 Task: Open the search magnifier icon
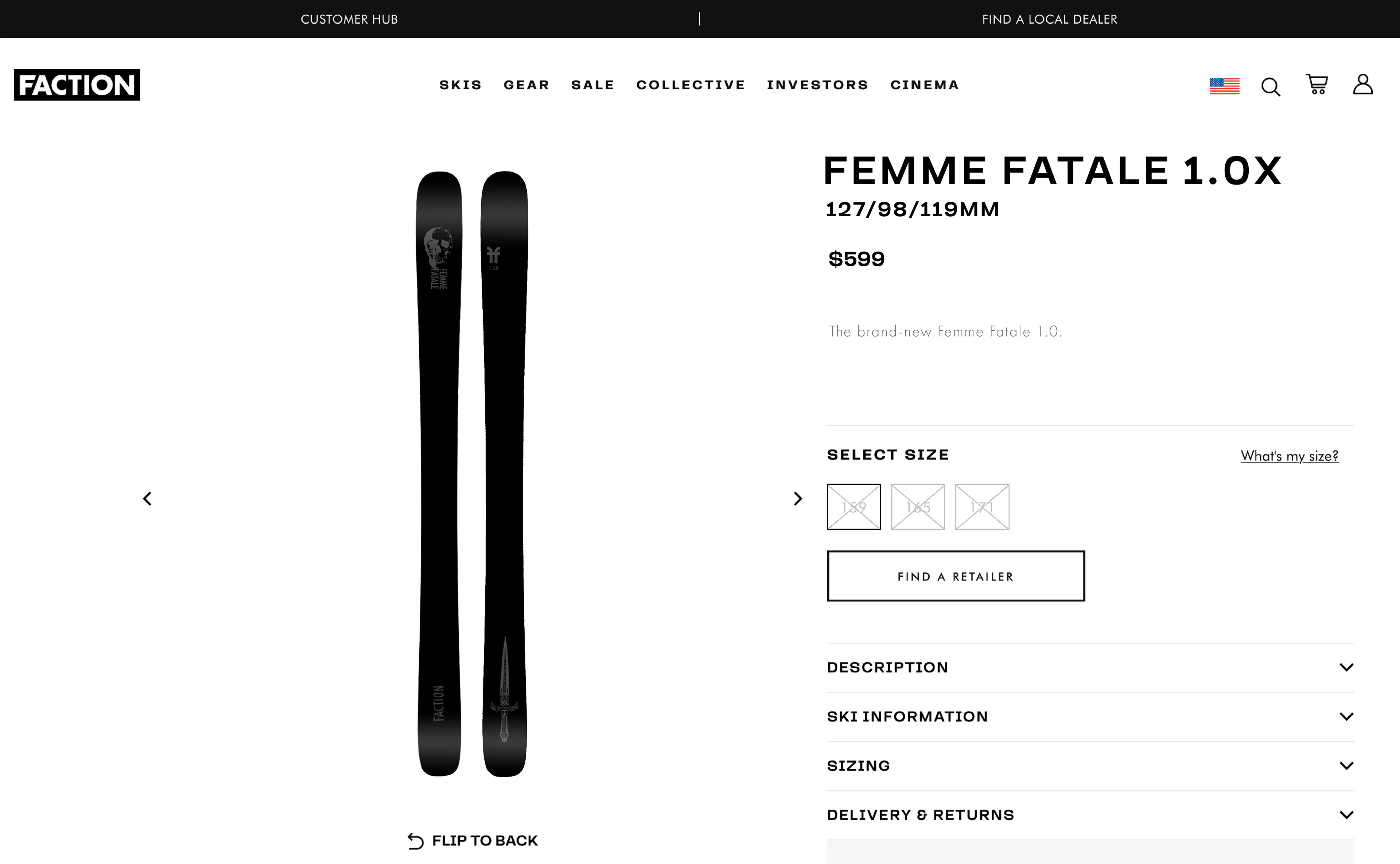1271,87
